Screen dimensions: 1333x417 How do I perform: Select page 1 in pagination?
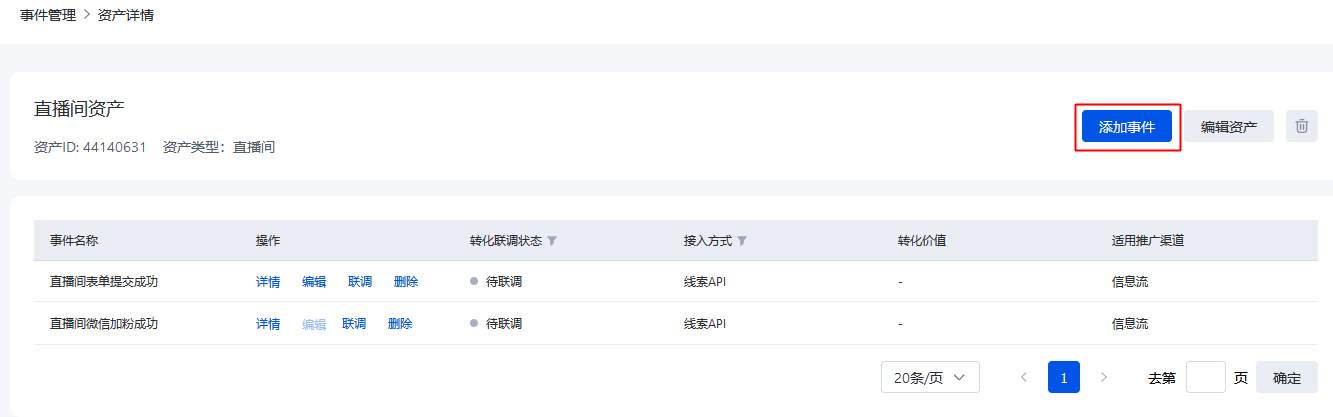tap(1064, 377)
